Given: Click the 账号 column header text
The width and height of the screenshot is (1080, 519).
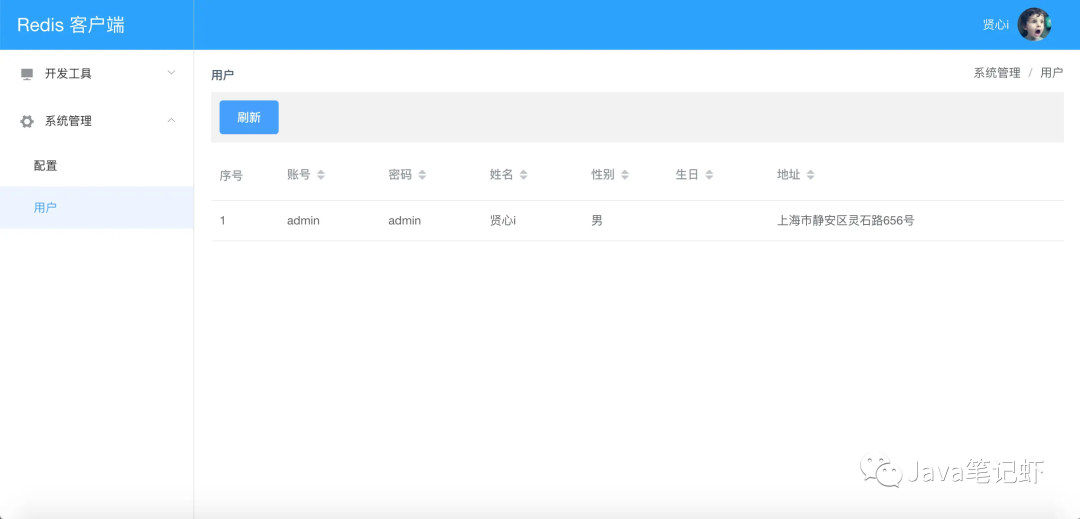Looking at the screenshot, I should tap(299, 175).
